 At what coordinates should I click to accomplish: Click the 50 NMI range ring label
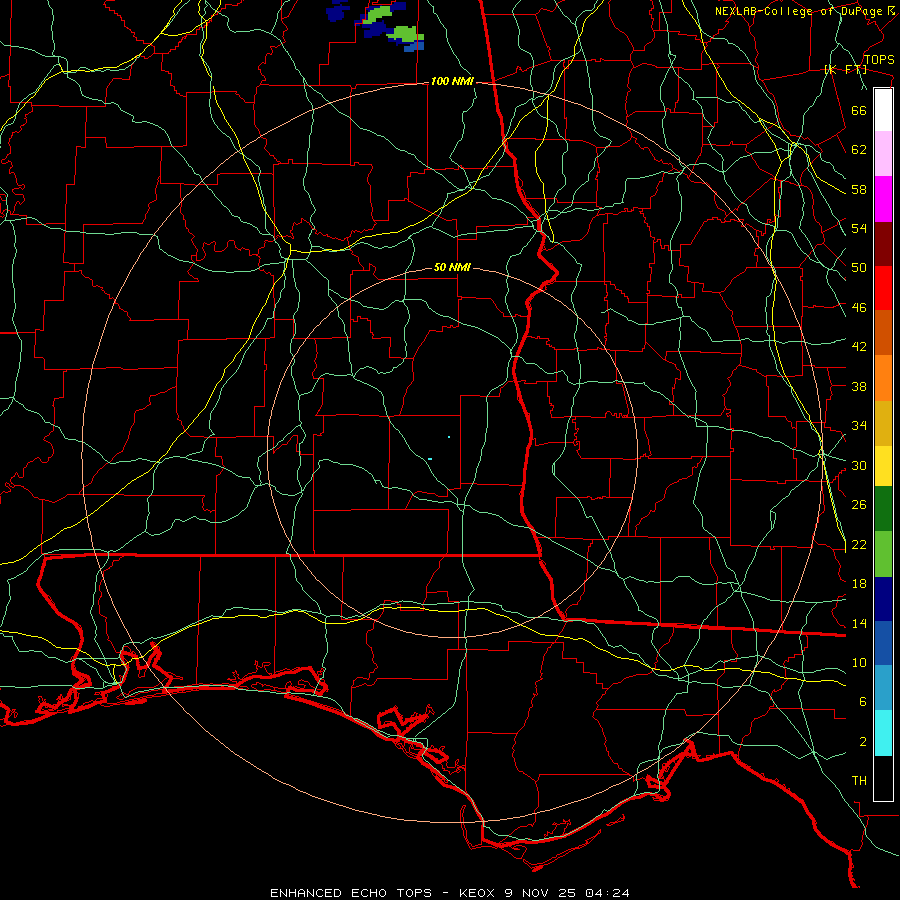coord(452,267)
